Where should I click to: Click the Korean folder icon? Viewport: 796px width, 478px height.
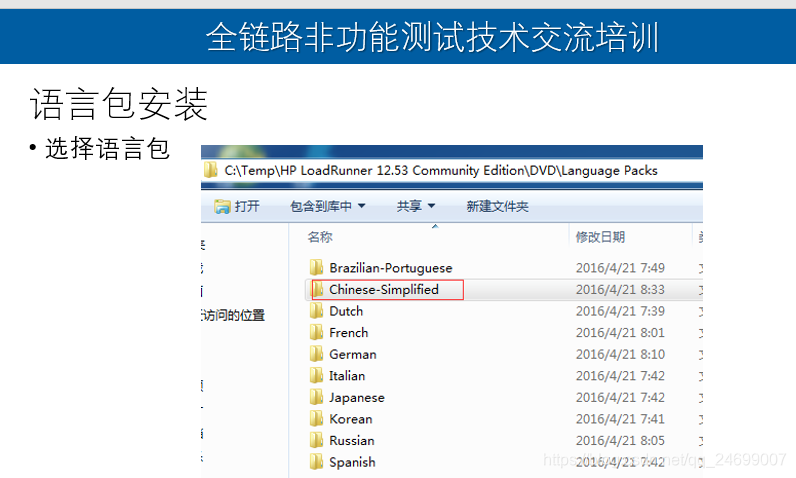316,419
